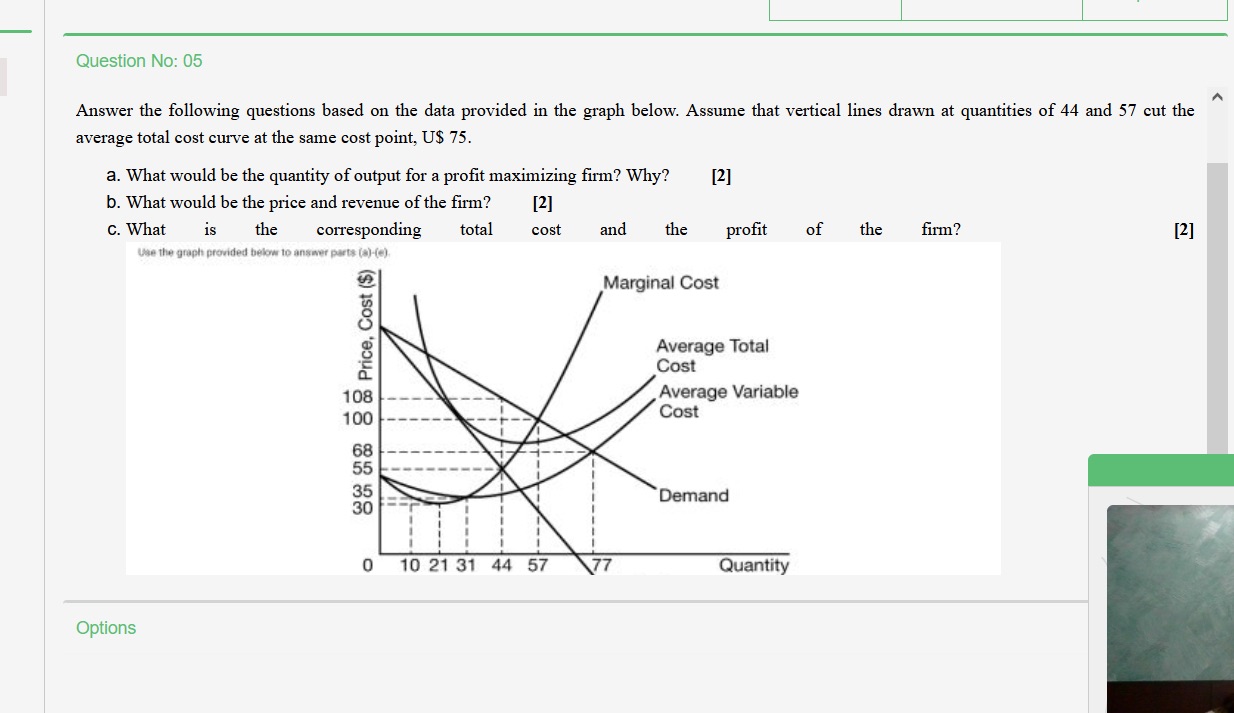Click the Average Total Cost label
This screenshot has height=713, width=1234.
pos(711,356)
